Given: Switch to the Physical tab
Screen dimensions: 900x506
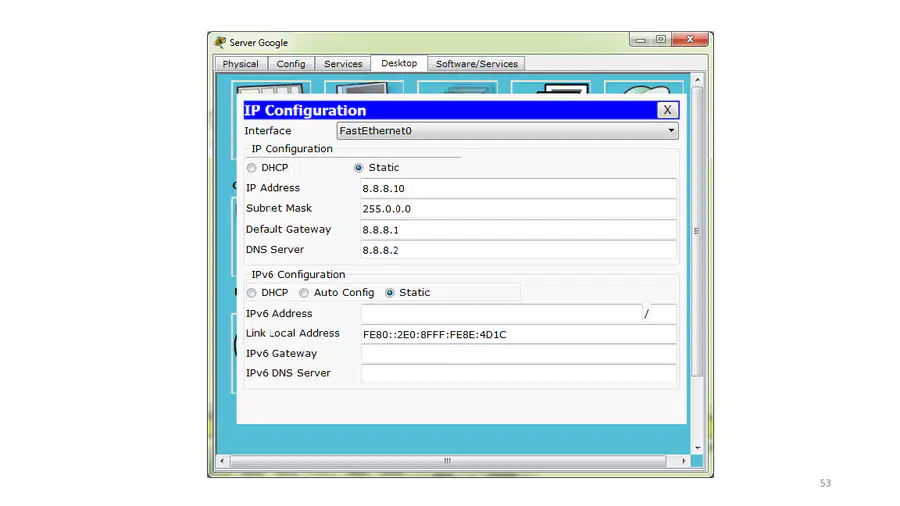Looking at the screenshot, I should pyautogui.click(x=240, y=64).
